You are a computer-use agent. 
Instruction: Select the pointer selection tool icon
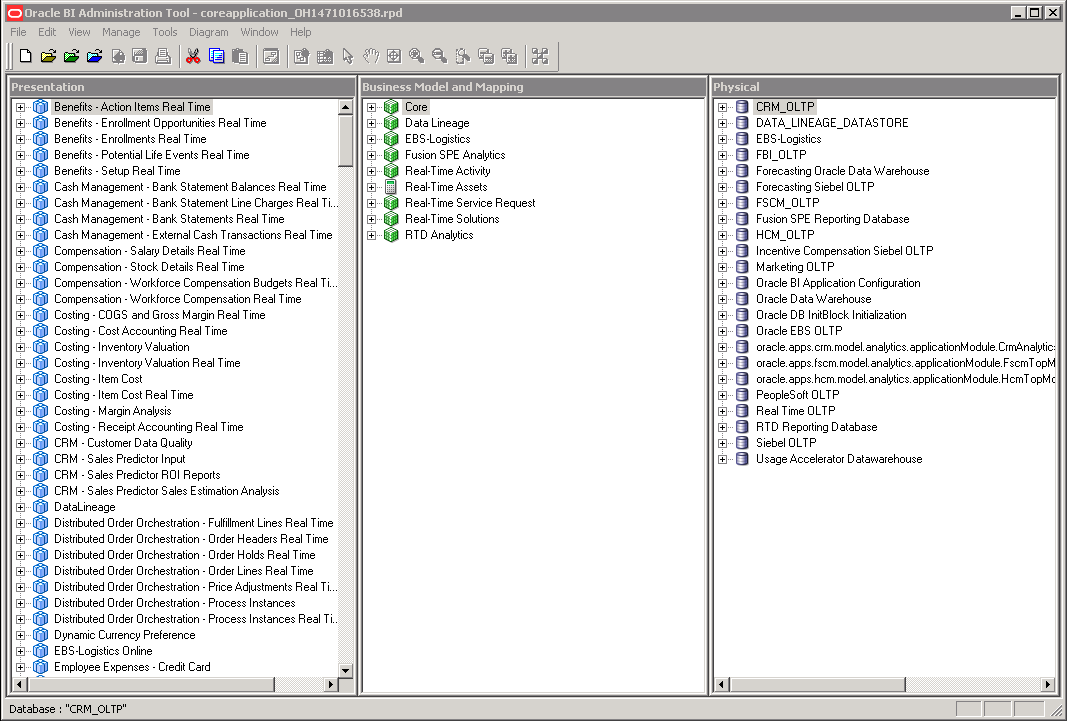[x=346, y=56]
